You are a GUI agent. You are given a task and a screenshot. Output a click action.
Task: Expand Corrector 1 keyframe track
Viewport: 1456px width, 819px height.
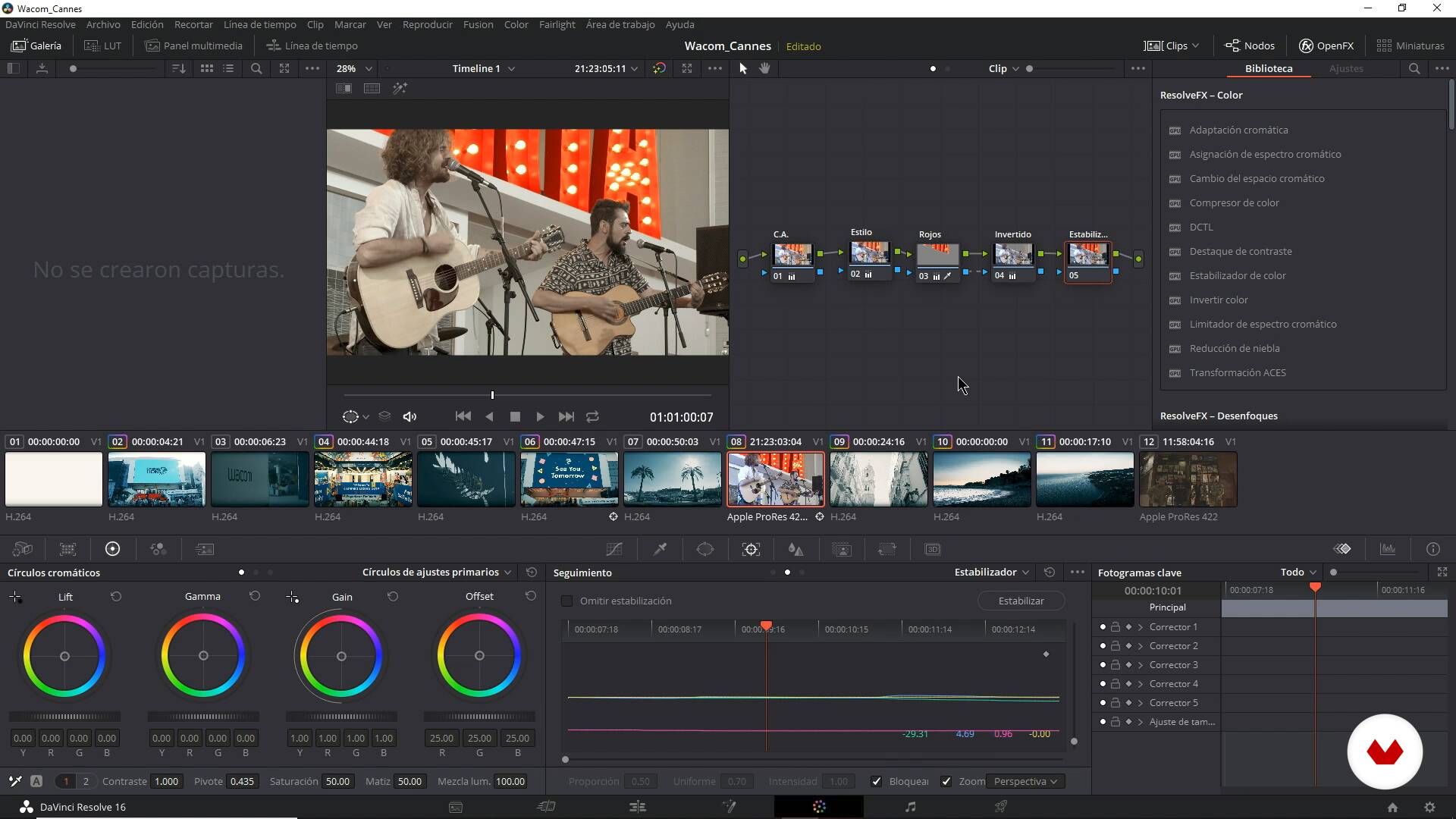pyautogui.click(x=1141, y=627)
